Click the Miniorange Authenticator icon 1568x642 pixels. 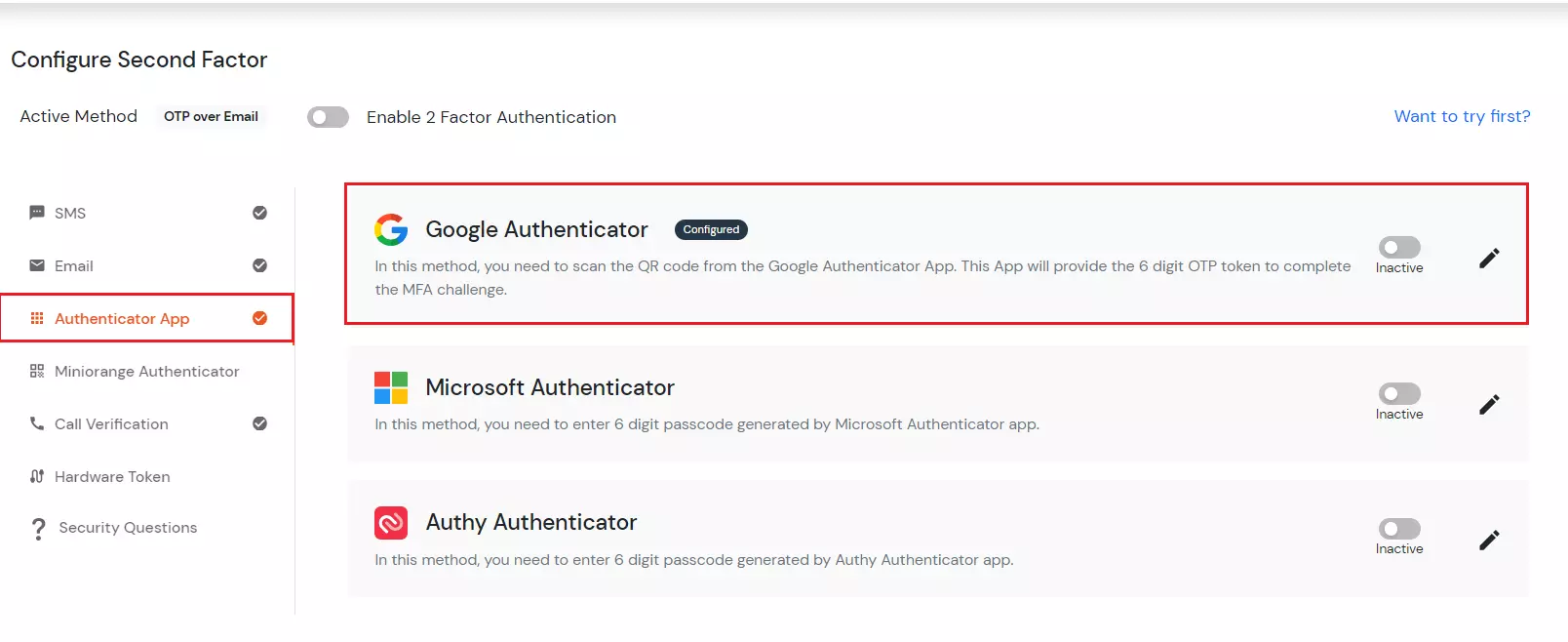click(37, 371)
